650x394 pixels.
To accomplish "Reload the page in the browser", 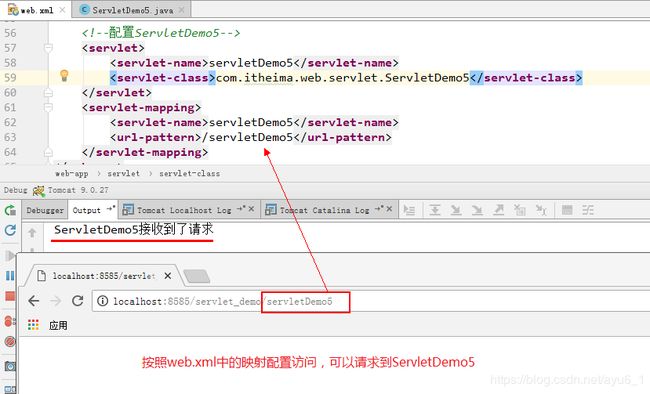I will click(78, 301).
